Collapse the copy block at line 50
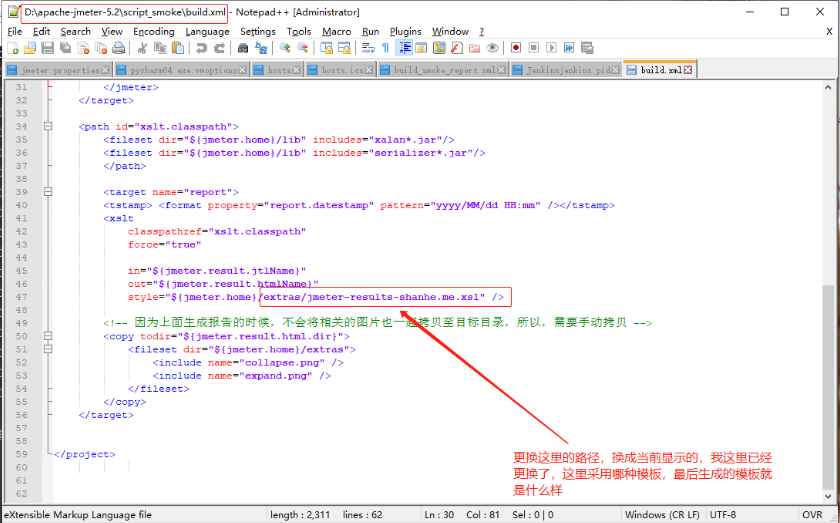Viewport: 840px width, 523px height. pyautogui.click(x=48, y=336)
